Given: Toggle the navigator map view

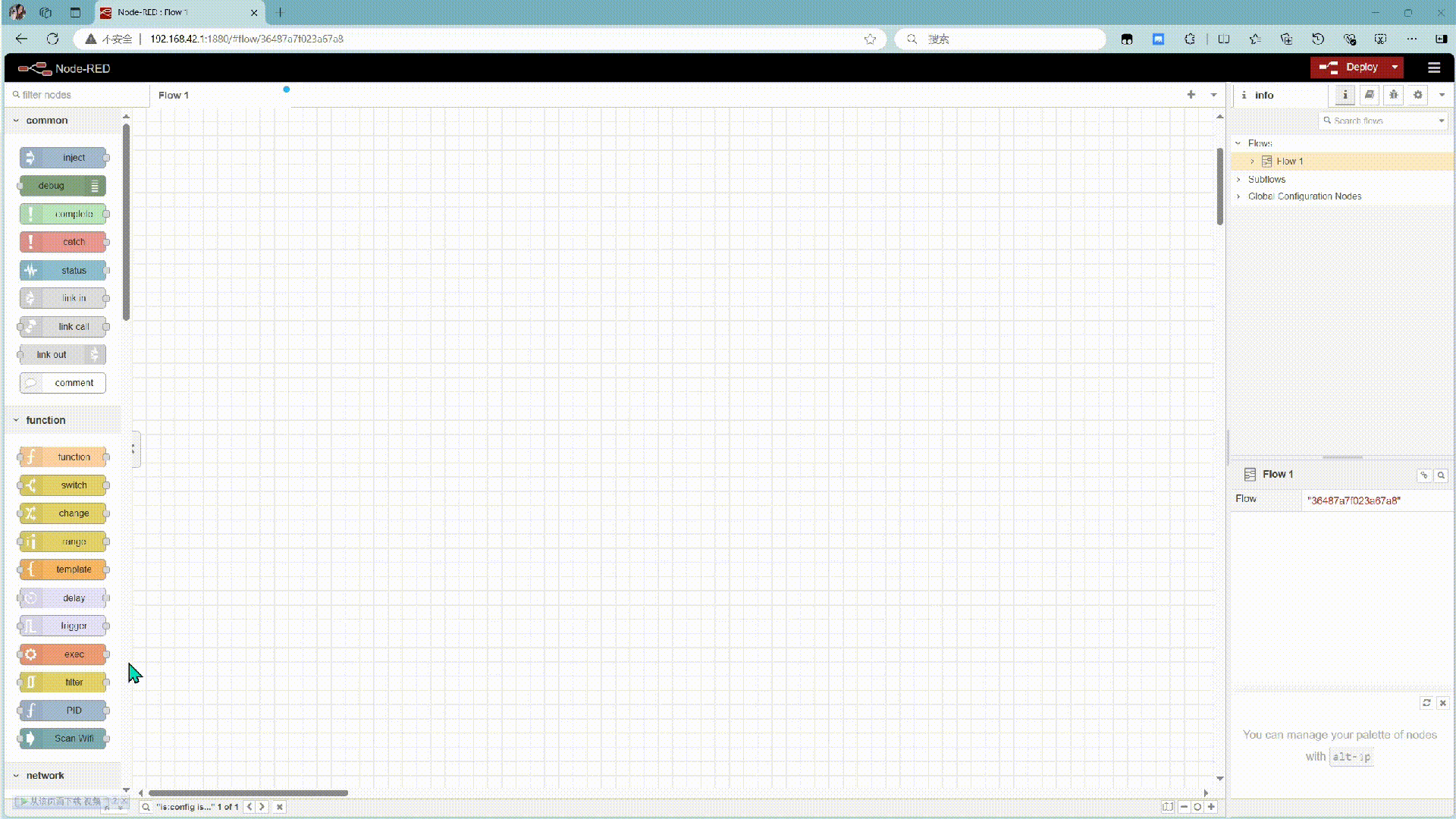Looking at the screenshot, I should pyautogui.click(x=1168, y=807).
